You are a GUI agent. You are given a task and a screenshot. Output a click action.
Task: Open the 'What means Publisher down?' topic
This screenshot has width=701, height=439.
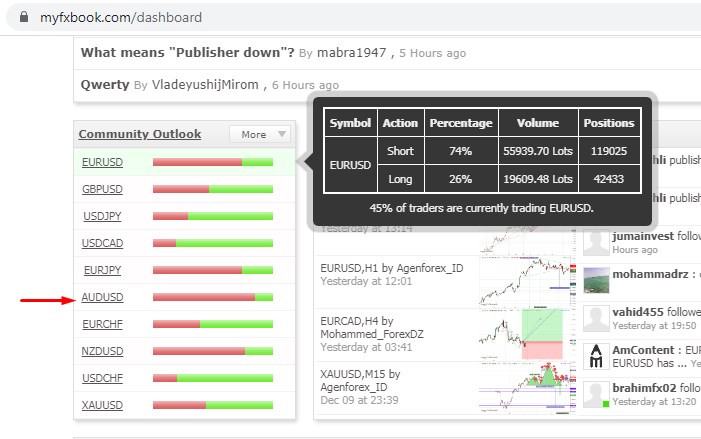(x=187, y=52)
